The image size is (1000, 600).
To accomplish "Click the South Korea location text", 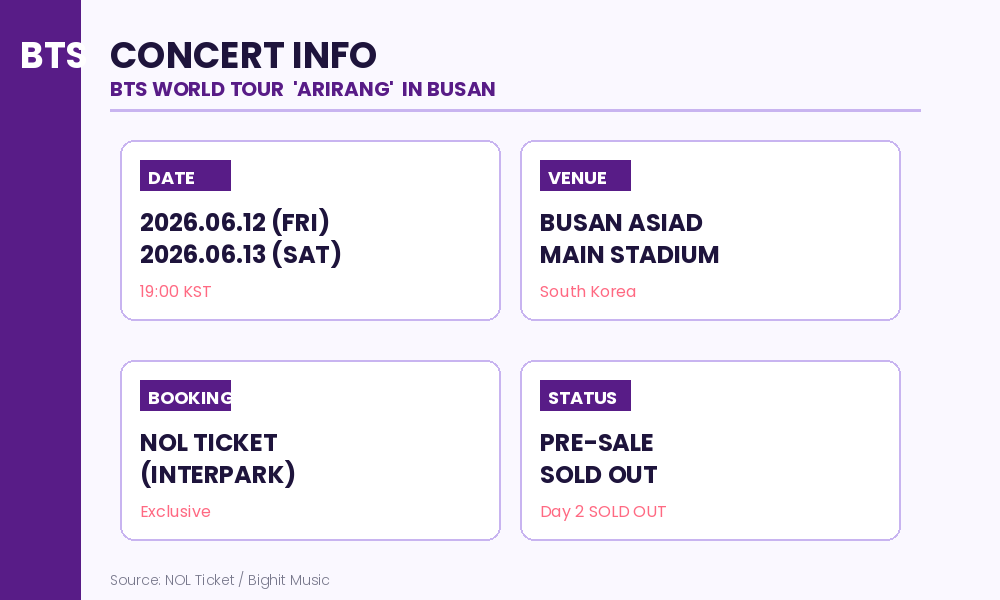I will click(588, 291).
